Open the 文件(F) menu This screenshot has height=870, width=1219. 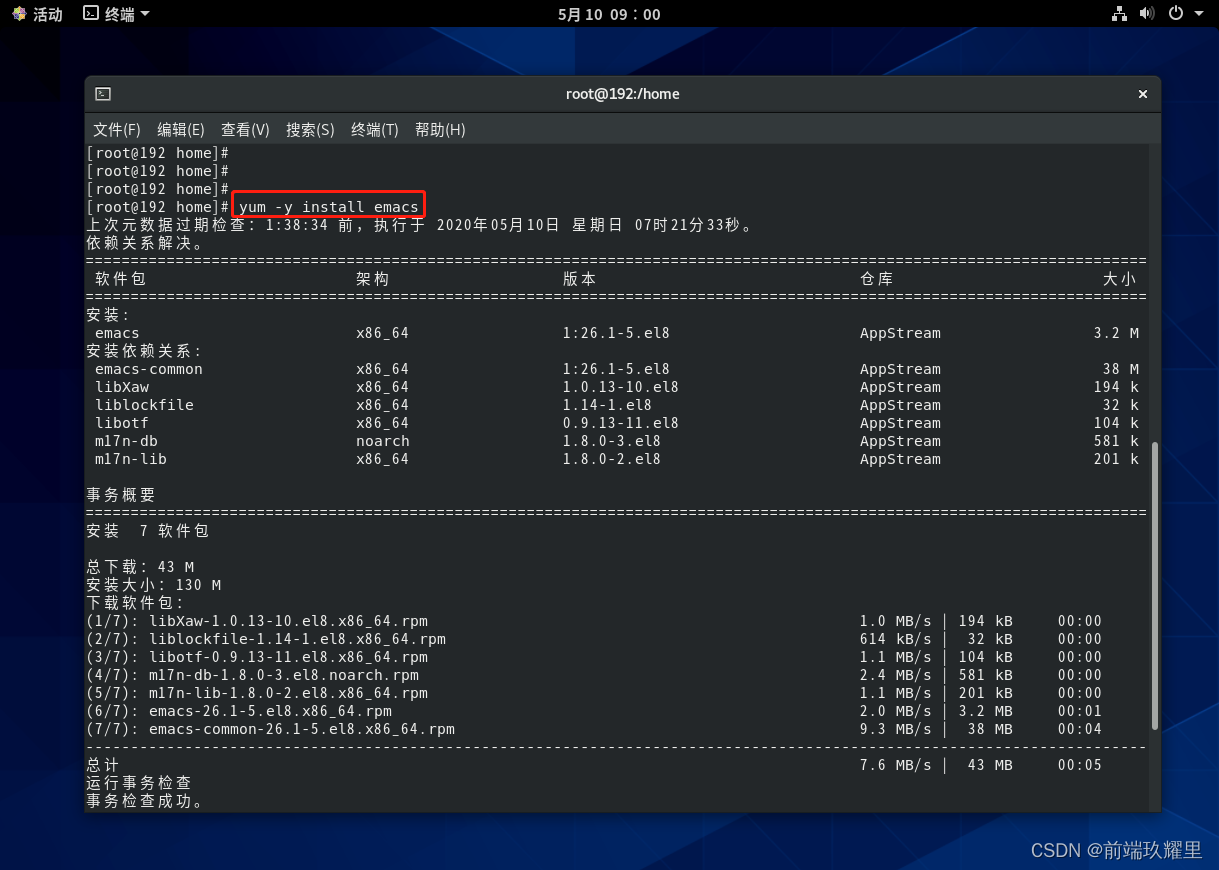pos(117,130)
